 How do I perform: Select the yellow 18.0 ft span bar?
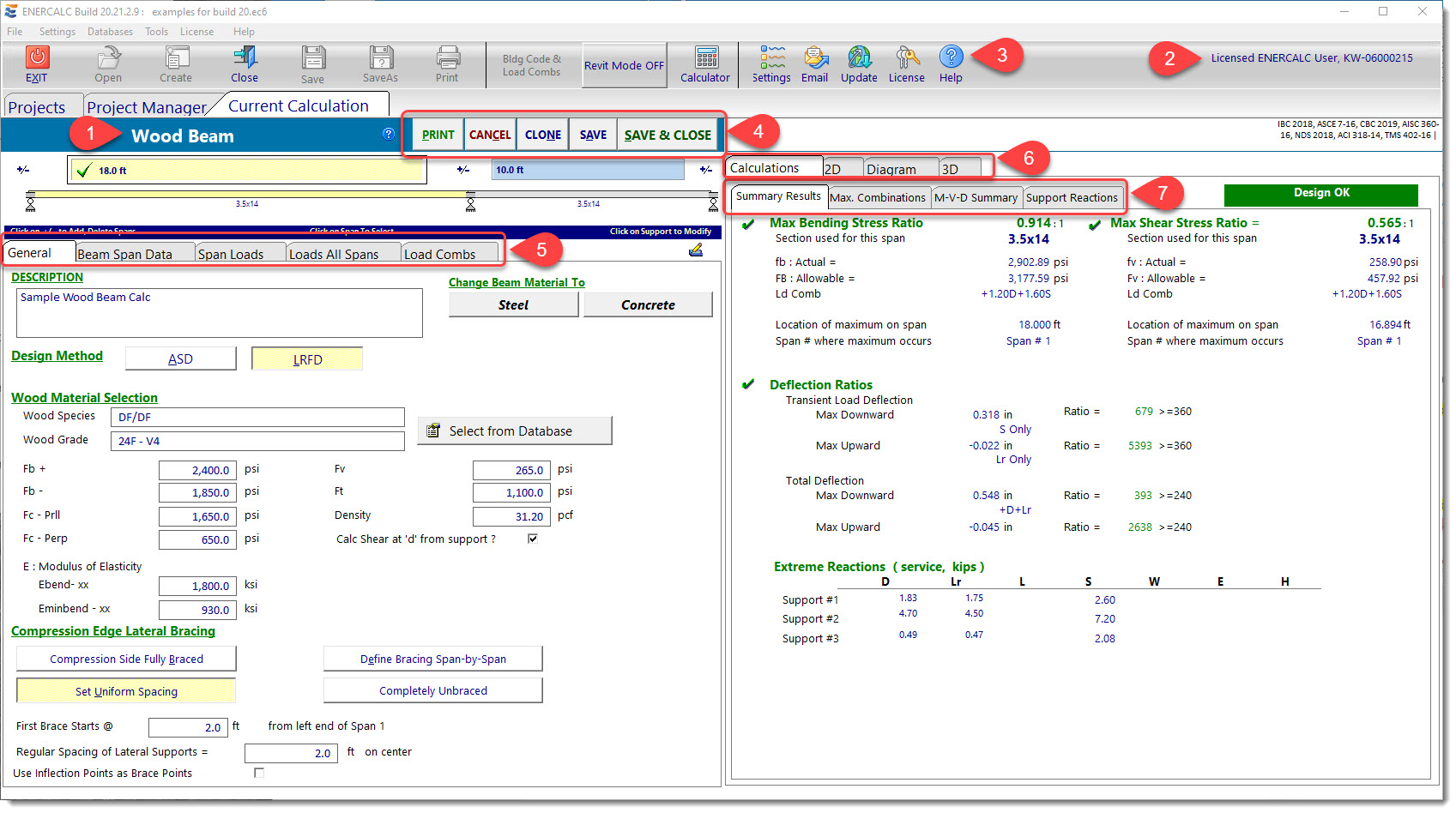pyautogui.click(x=247, y=170)
